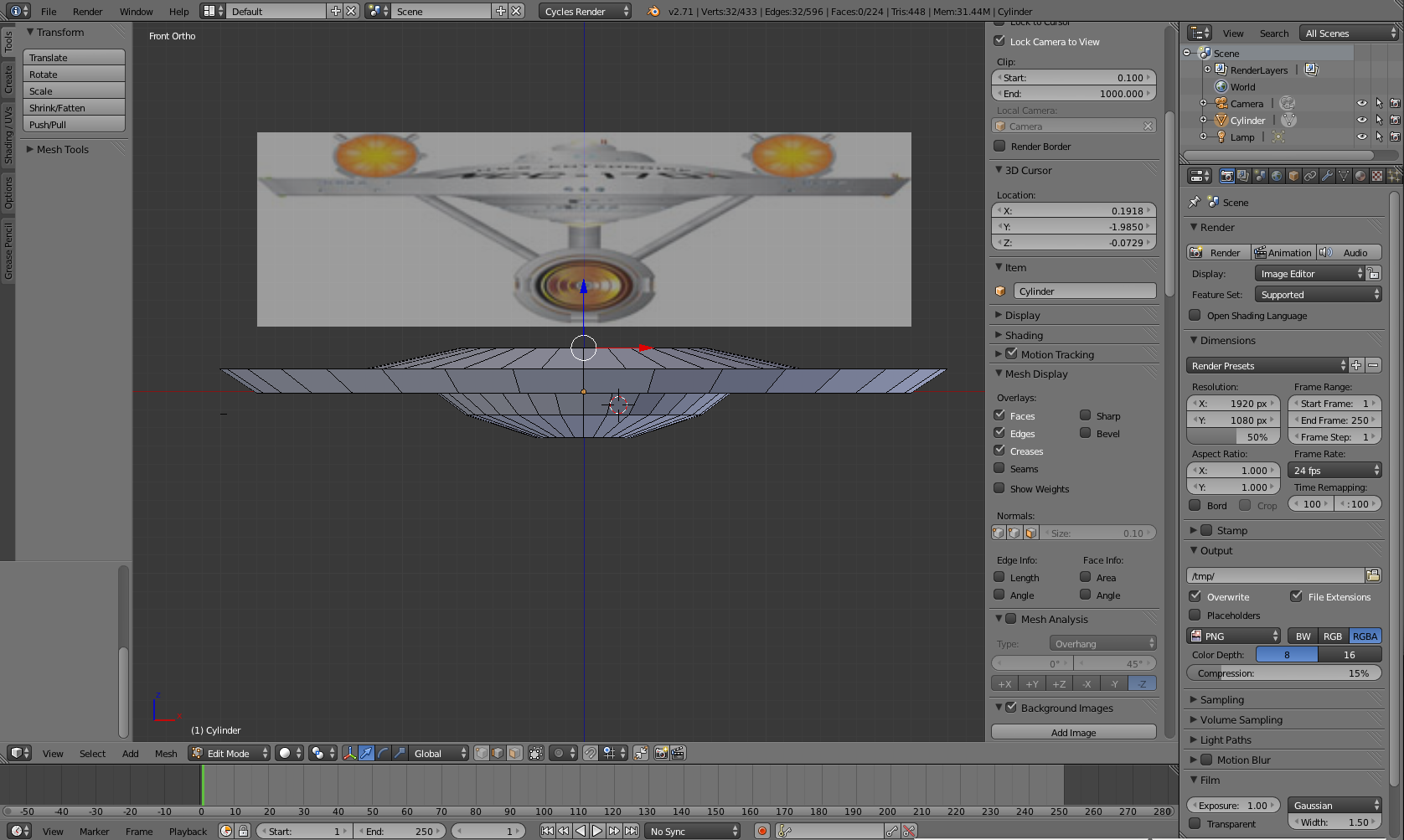Image resolution: width=1404 pixels, height=840 pixels.
Task: Open the Global orientation dropdown
Action: [x=440, y=753]
